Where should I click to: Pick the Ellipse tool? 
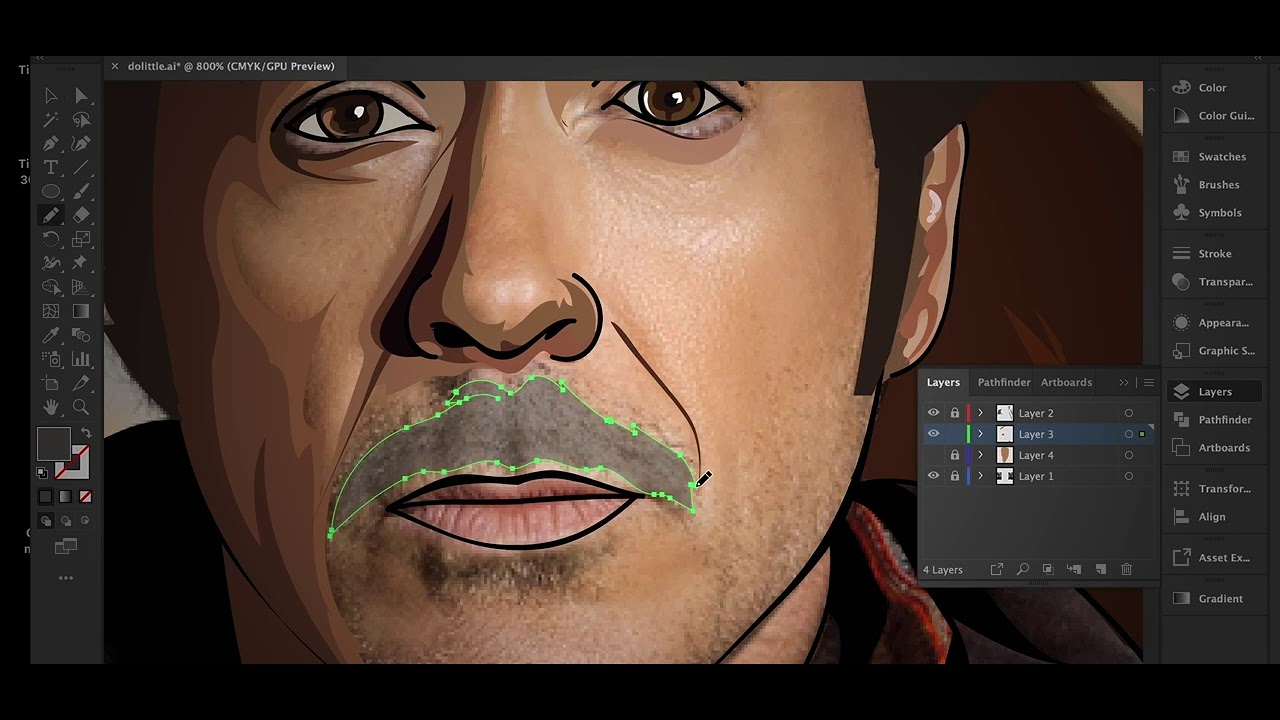[50, 191]
